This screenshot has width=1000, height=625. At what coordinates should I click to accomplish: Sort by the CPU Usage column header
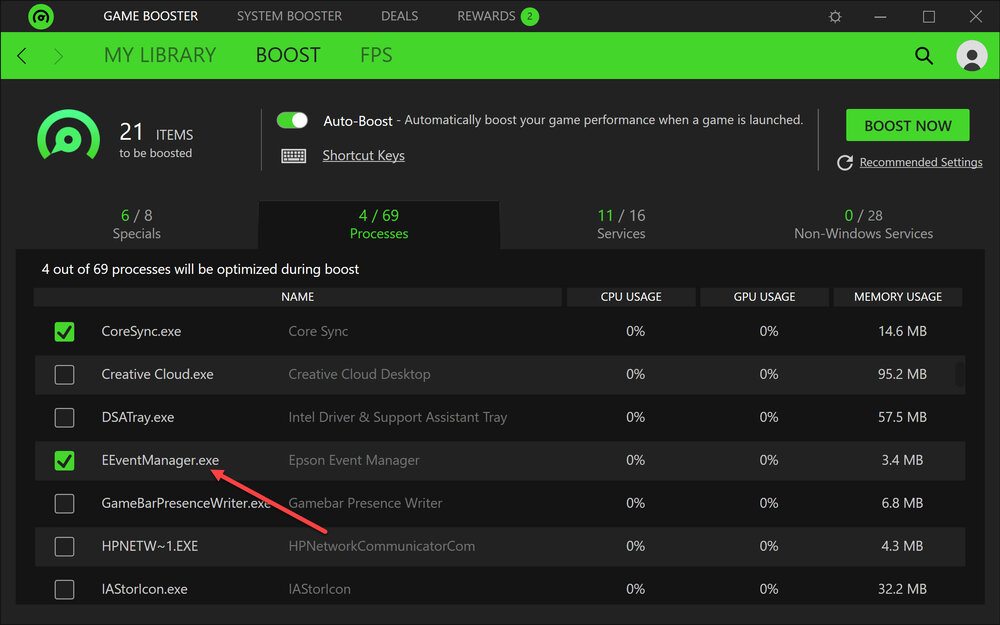(631, 297)
